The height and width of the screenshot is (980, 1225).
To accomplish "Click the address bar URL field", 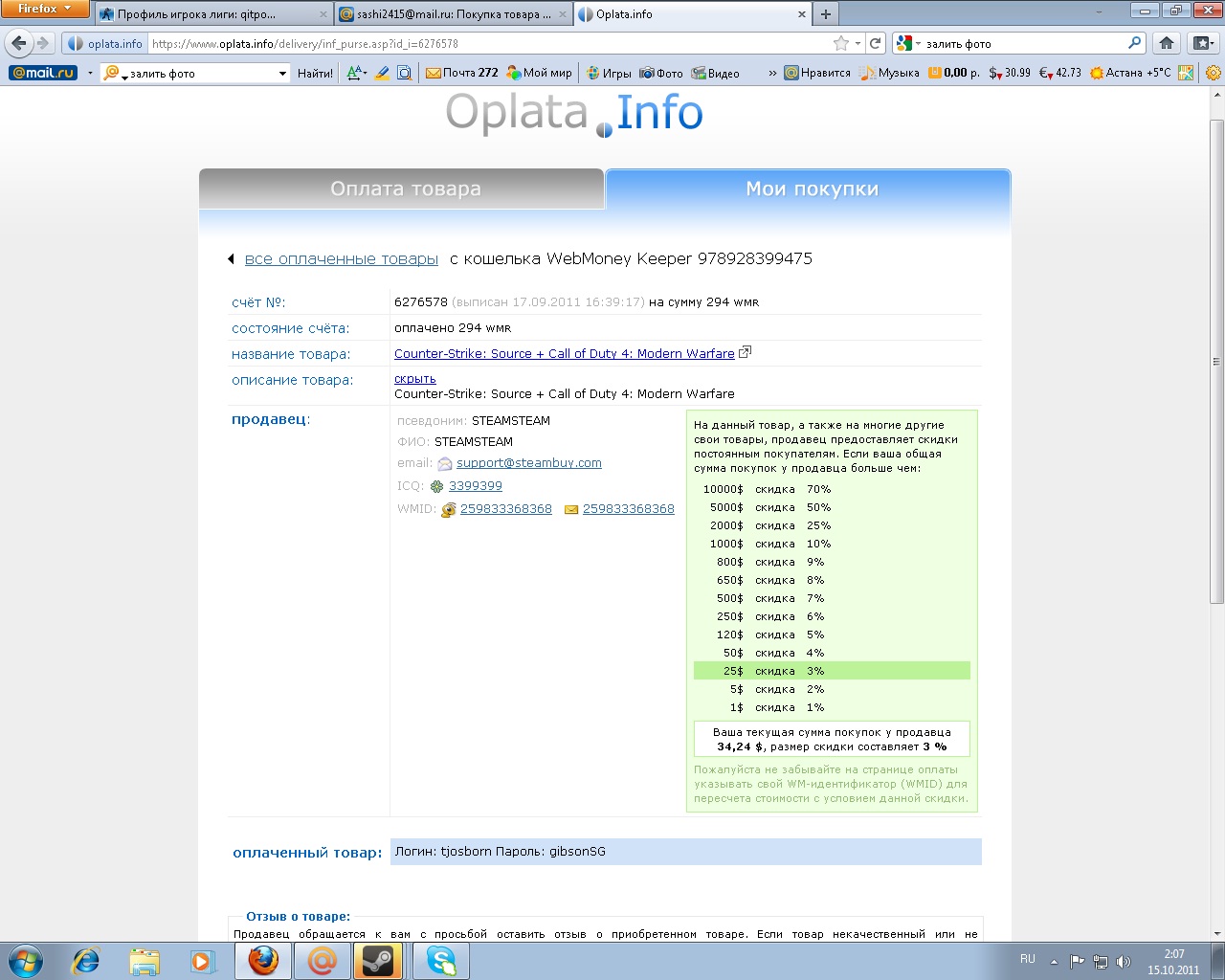I will click(488, 43).
